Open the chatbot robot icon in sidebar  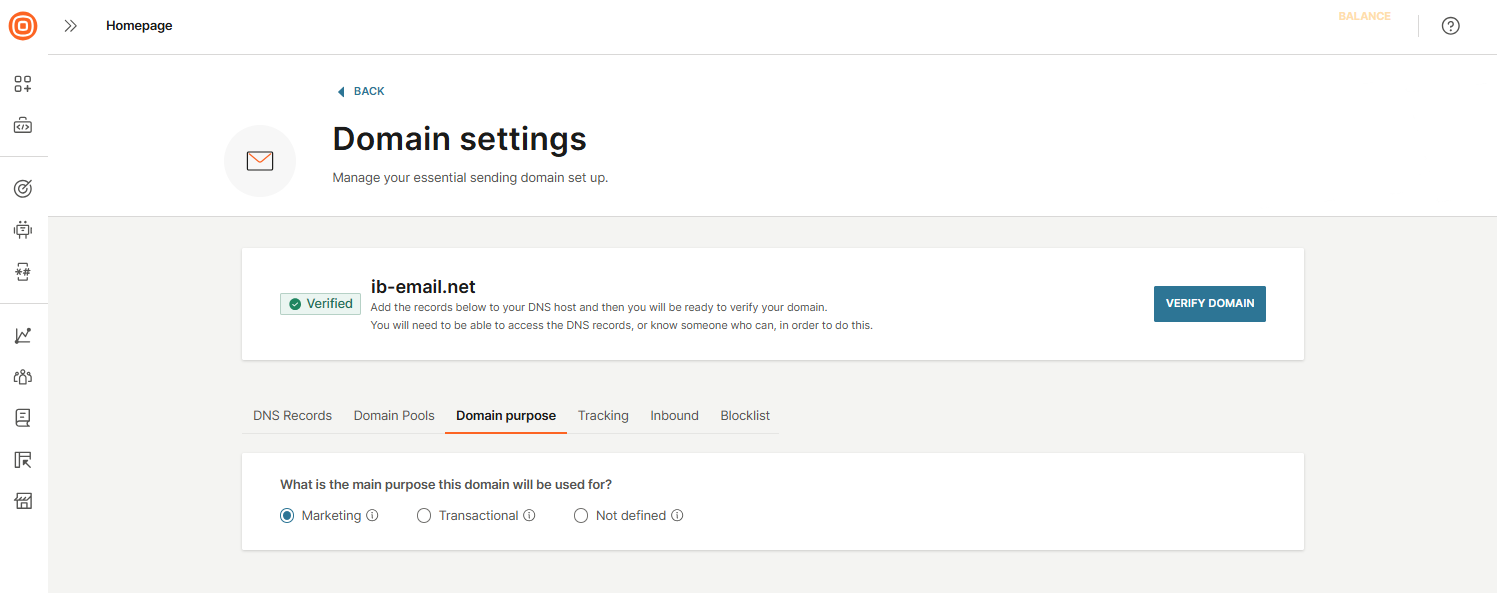[x=23, y=230]
